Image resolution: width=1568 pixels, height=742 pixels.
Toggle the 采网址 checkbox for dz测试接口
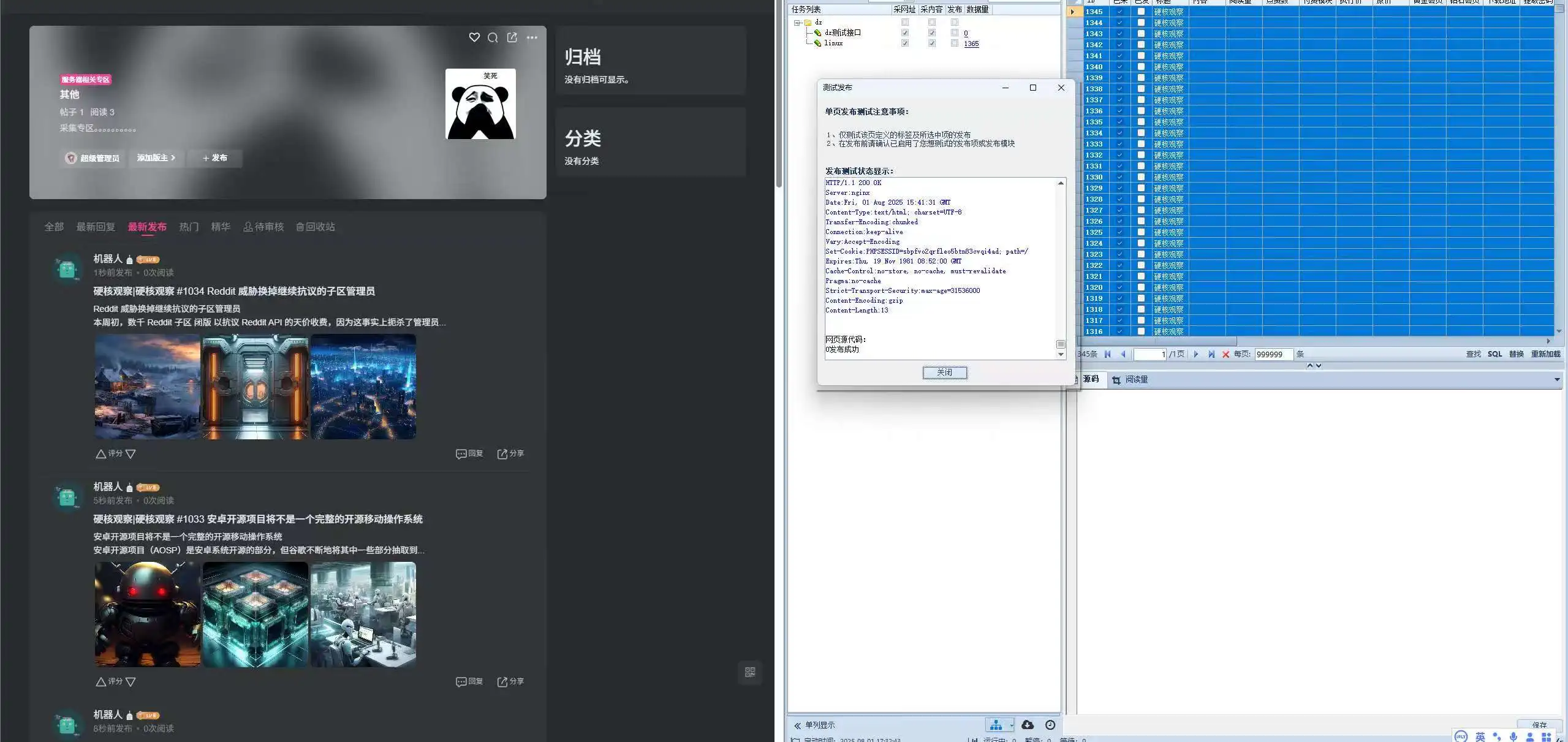[905, 32]
